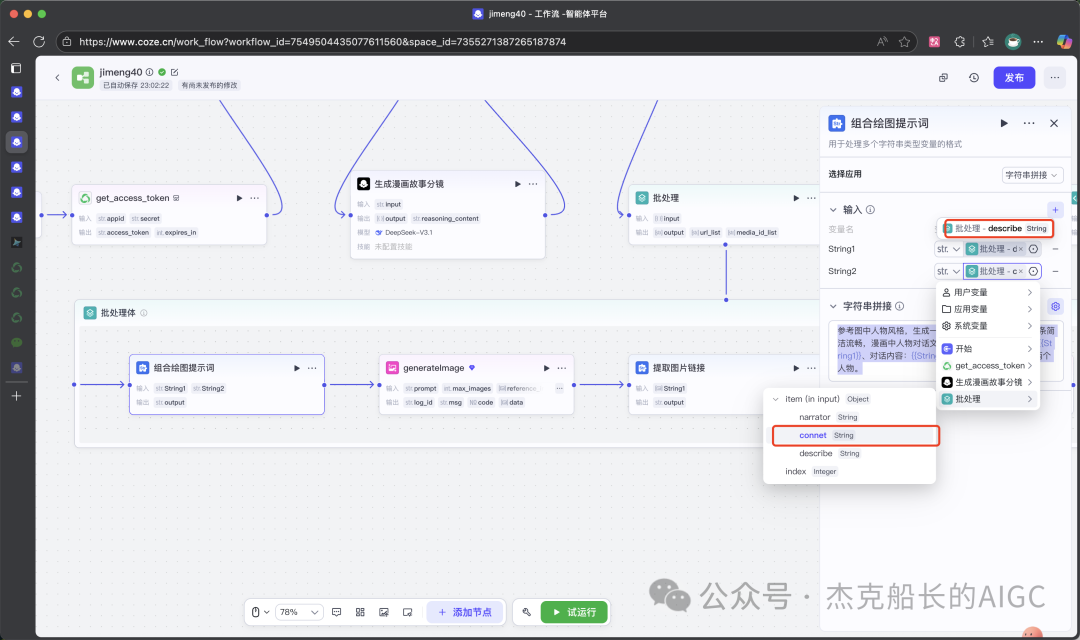
Task: Click the browser address bar URL
Action: point(322,42)
